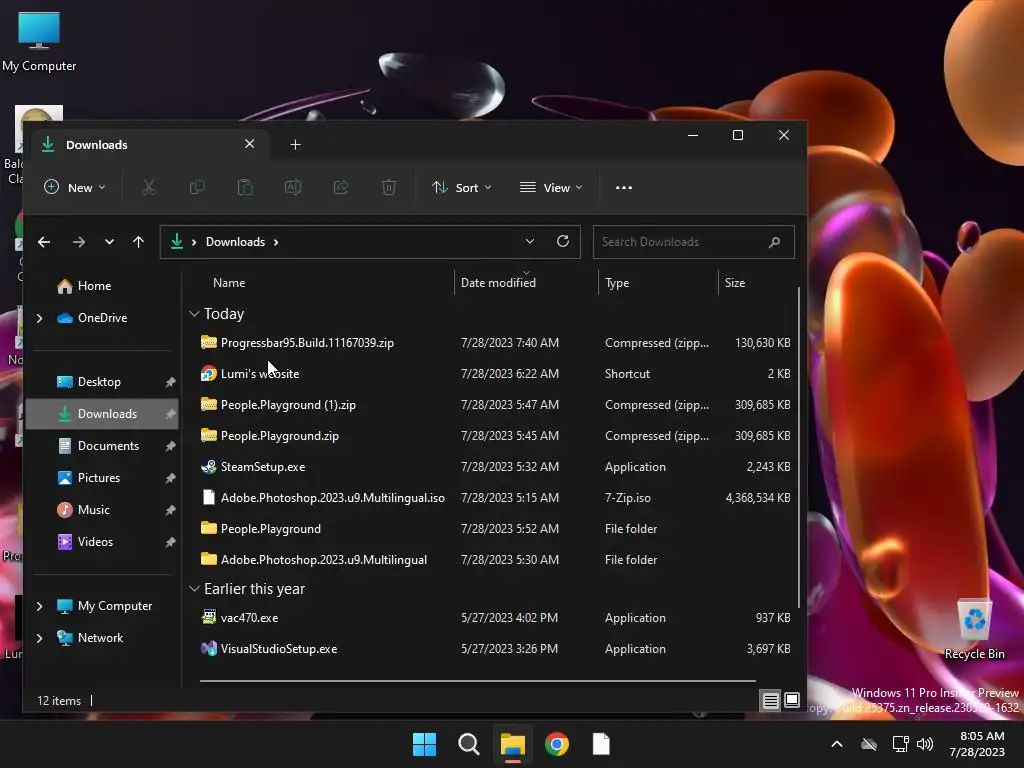The height and width of the screenshot is (768, 1024).
Task: Select Music in navigation pane
Action: tap(102, 509)
